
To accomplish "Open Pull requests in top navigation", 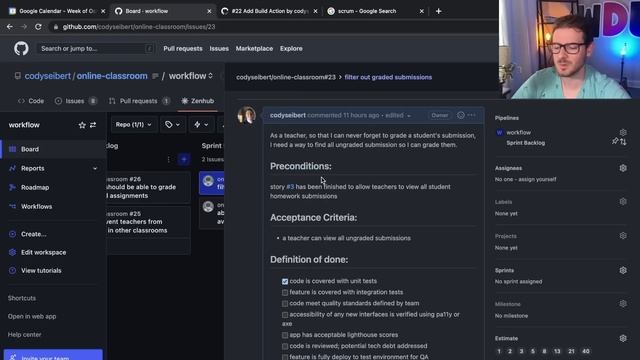I will [183, 49].
